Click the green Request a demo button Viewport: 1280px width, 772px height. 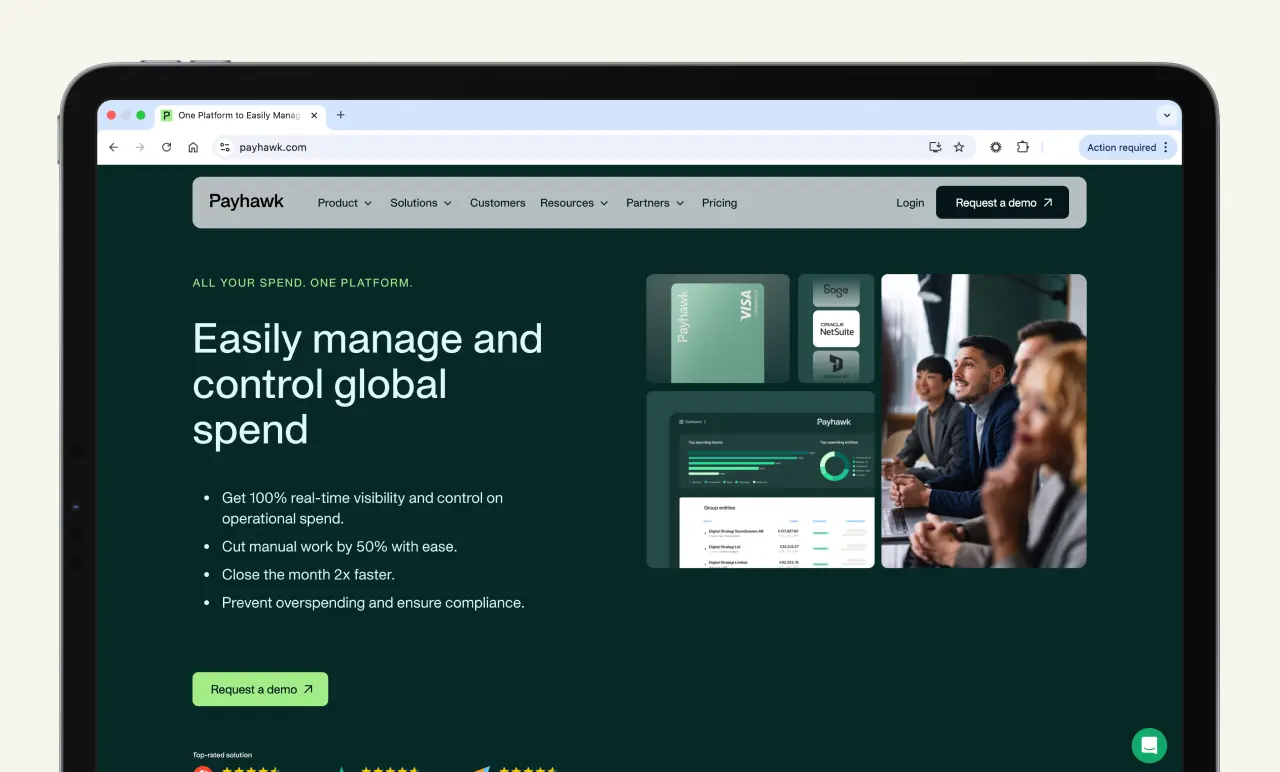point(260,689)
